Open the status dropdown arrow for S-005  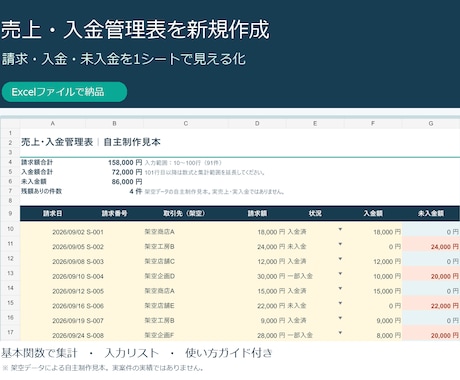pyautogui.click(x=340, y=288)
